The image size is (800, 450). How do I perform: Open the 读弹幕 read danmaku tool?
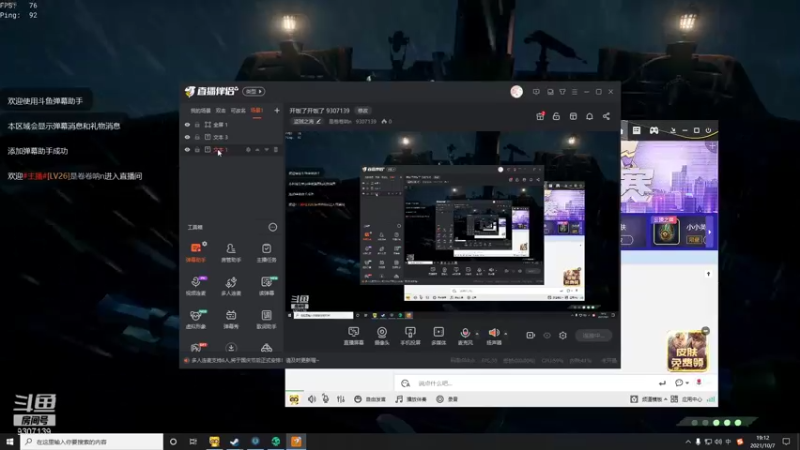[266, 286]
